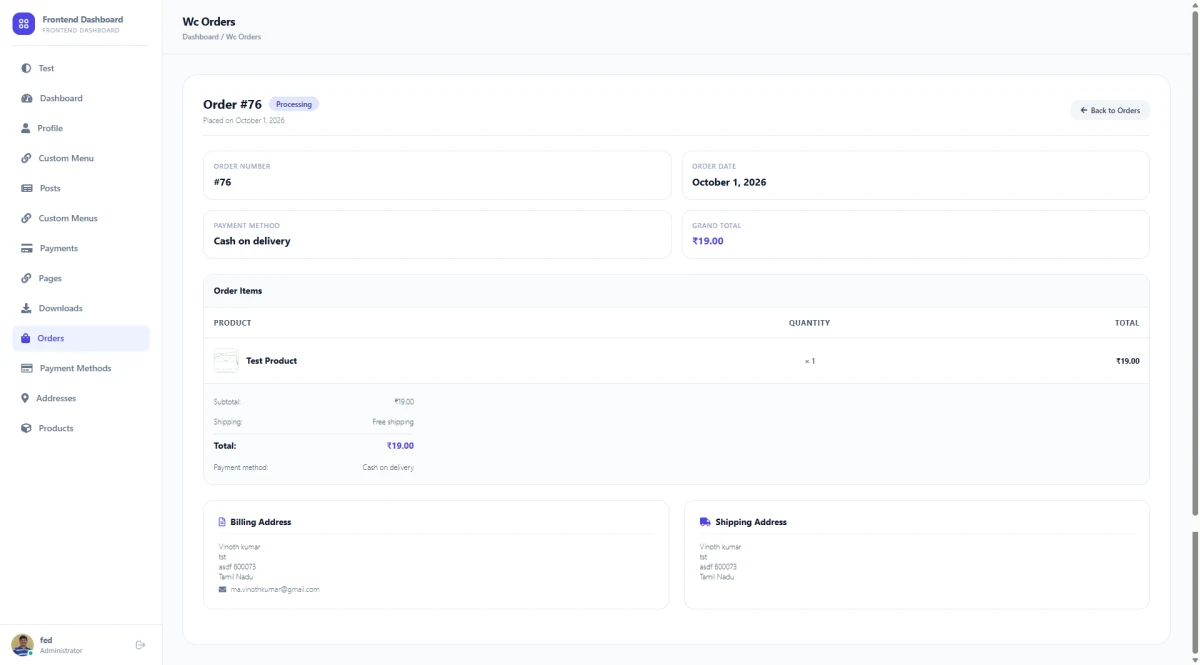Click the Addresses pin sidebar icon
This screenshot has height=665, width=1200.
25,398
